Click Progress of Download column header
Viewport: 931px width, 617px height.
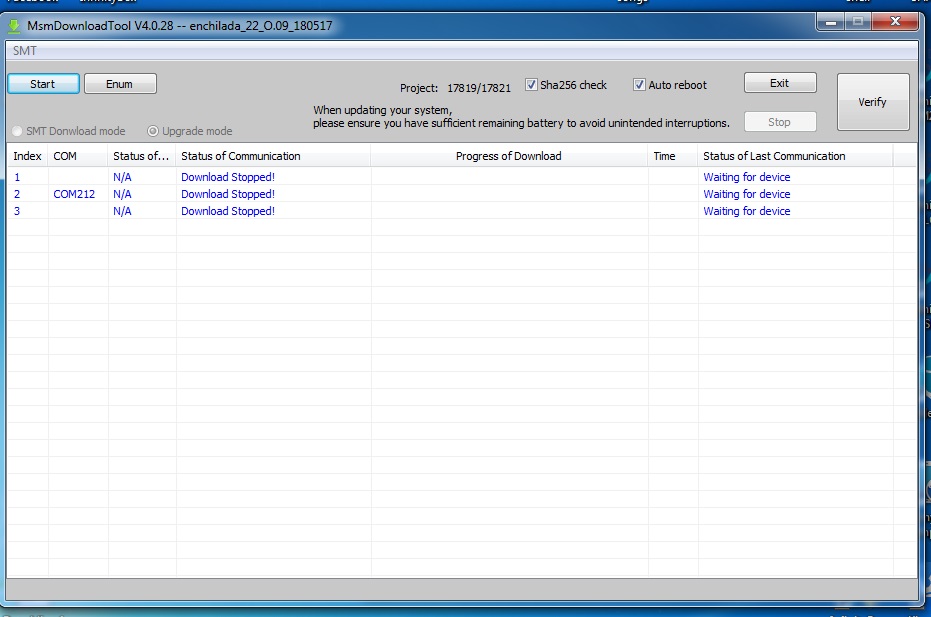[x=509, y=156]
